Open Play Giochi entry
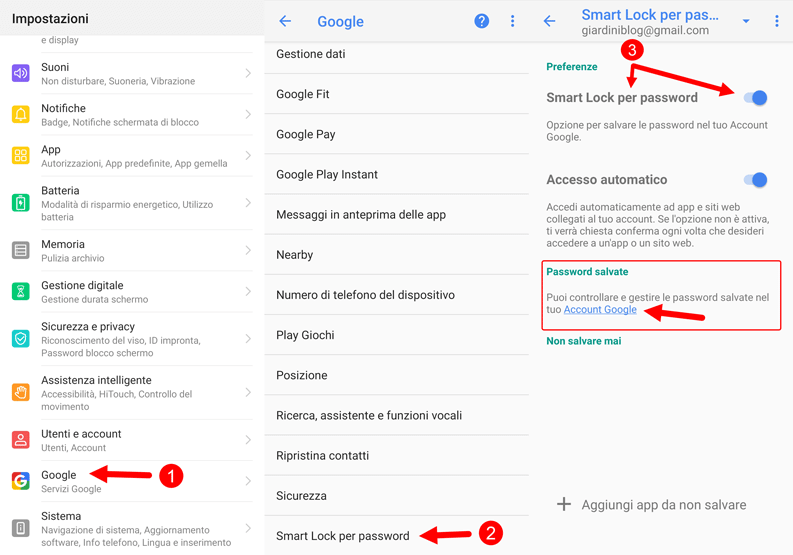The image size is (793, 555). (396, 335)
